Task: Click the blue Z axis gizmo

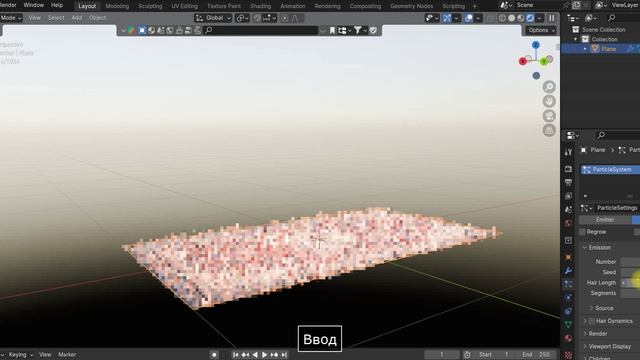Action: tap(536, 45)
